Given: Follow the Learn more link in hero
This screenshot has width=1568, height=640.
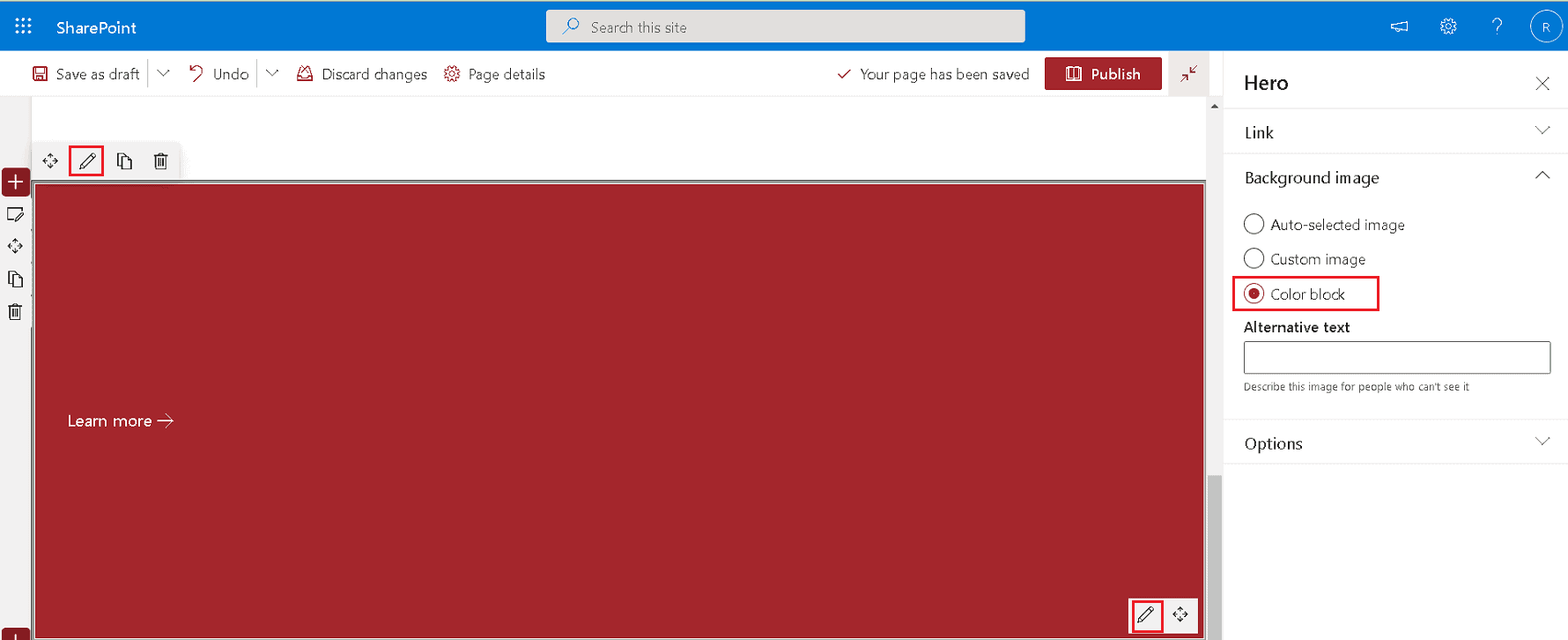Looking at the screenshot, I should (x=120, y=421).
